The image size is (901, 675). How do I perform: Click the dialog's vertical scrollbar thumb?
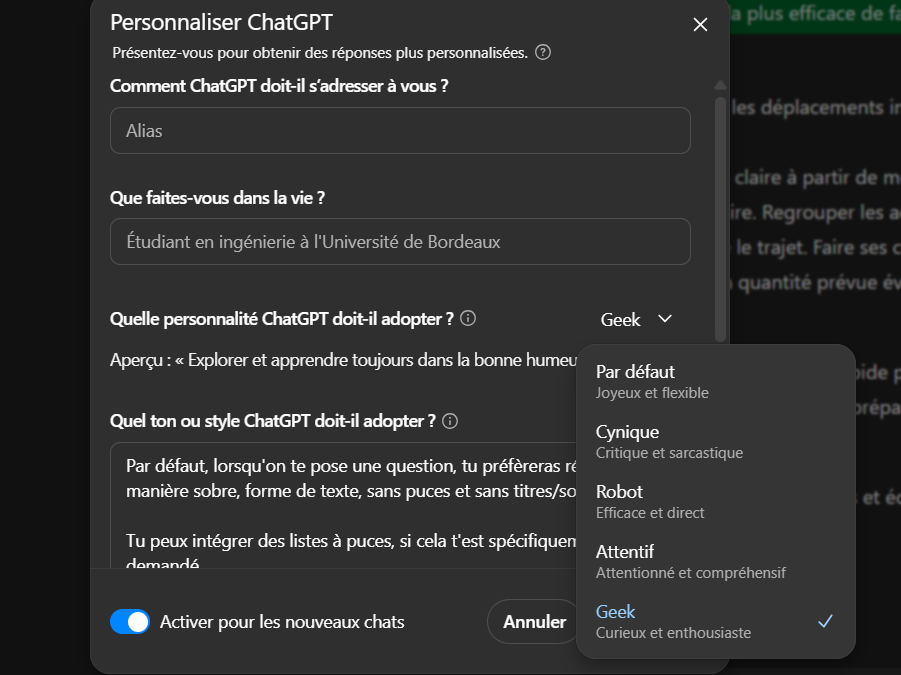[720, 200]
